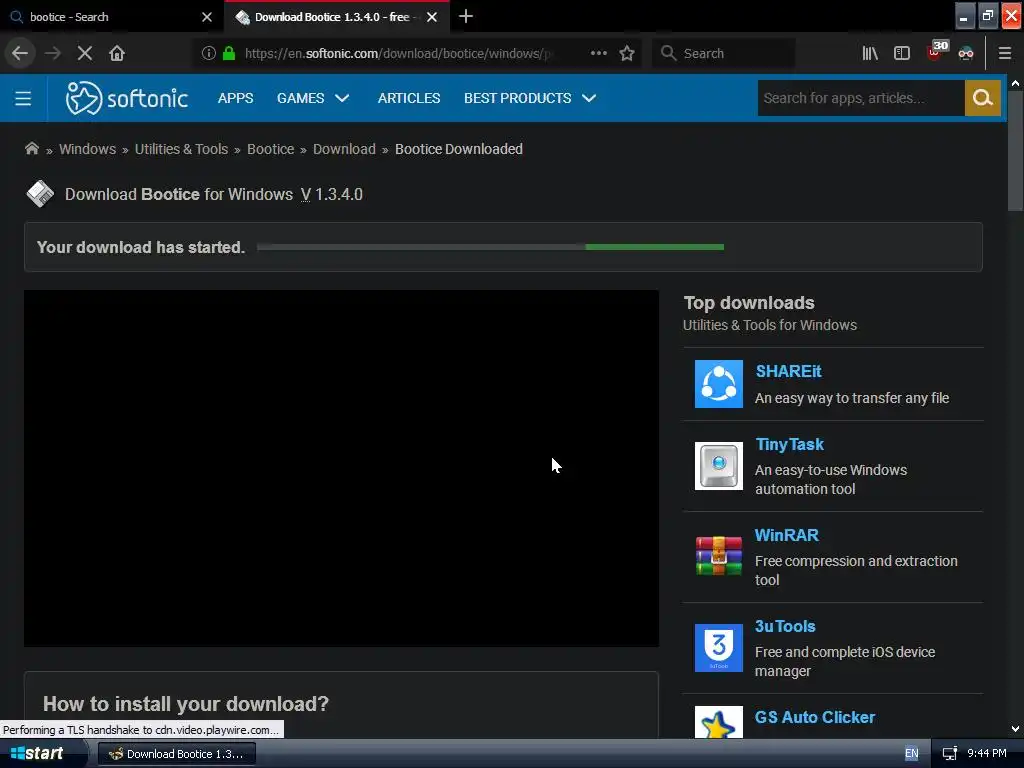The height and width of the screenshot is (768, 1024).
Task: Click the Bootice floppy disk icon
Action: (x=40, y=194)
